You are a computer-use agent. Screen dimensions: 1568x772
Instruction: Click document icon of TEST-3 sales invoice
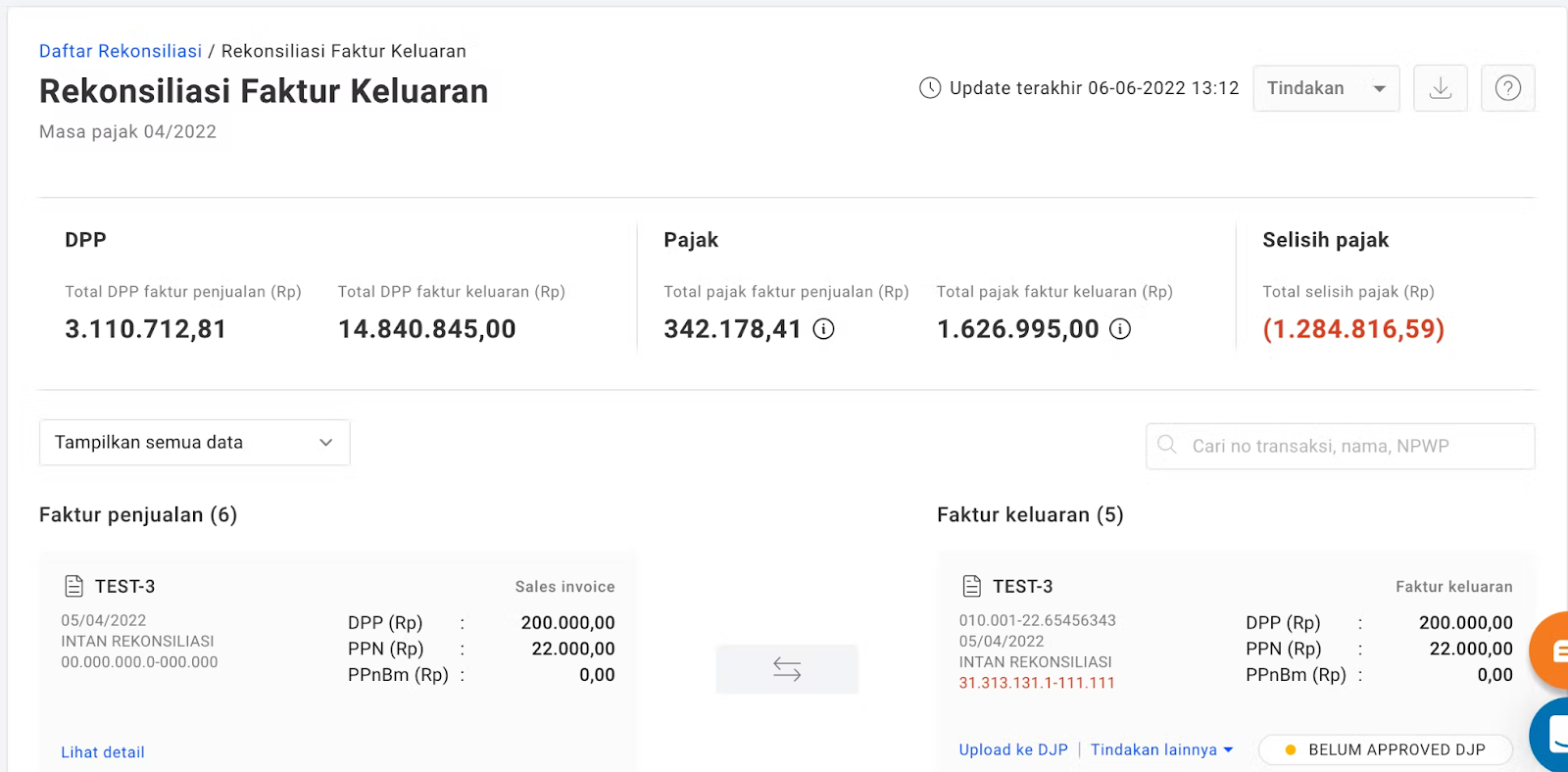tap(74, 586)
